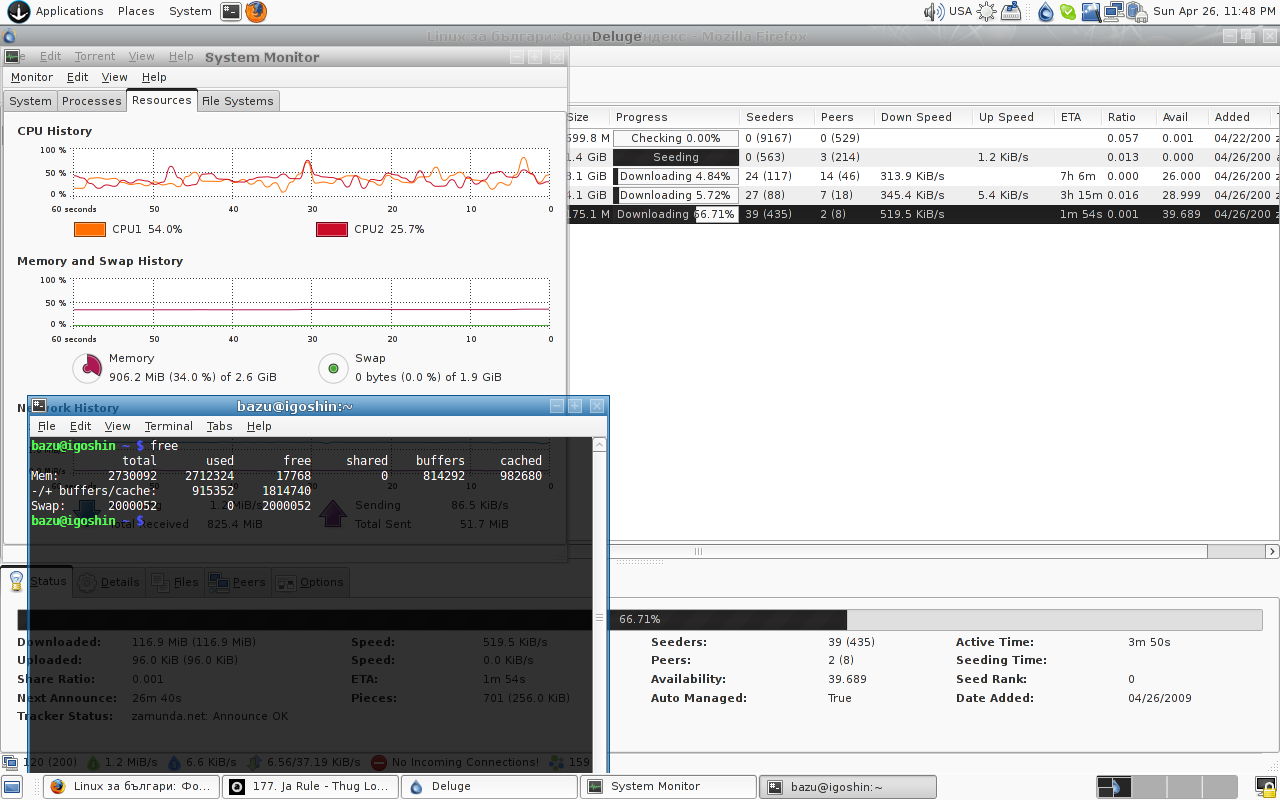Viewport: 1280px width, 800px height.
Task: Switch to first workspace in pager
Action: tap(1113, 787)
